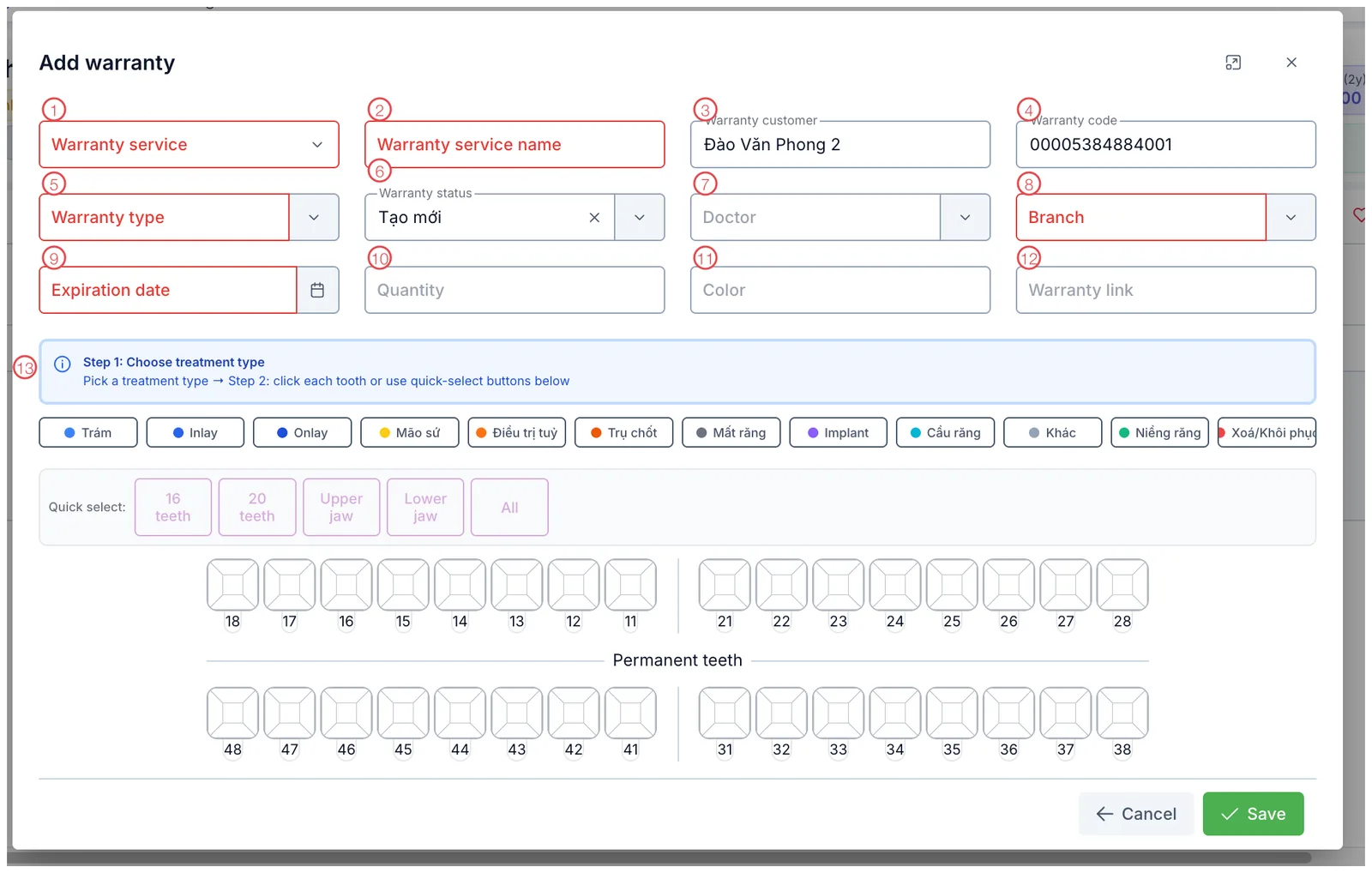Screen dimensions: 1372x873
Task: Select tooth 41 on the chart
Action: (x=630, y=713)
